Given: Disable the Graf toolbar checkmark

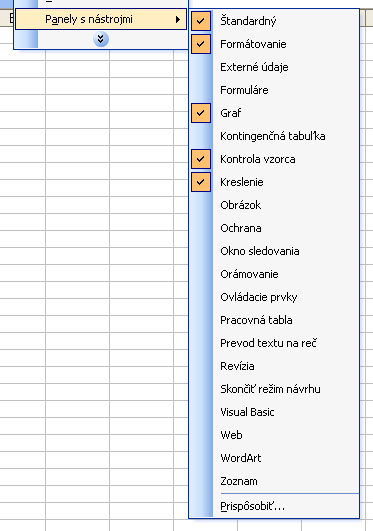Looking at the screenshot, I should (x=201, y=113).
